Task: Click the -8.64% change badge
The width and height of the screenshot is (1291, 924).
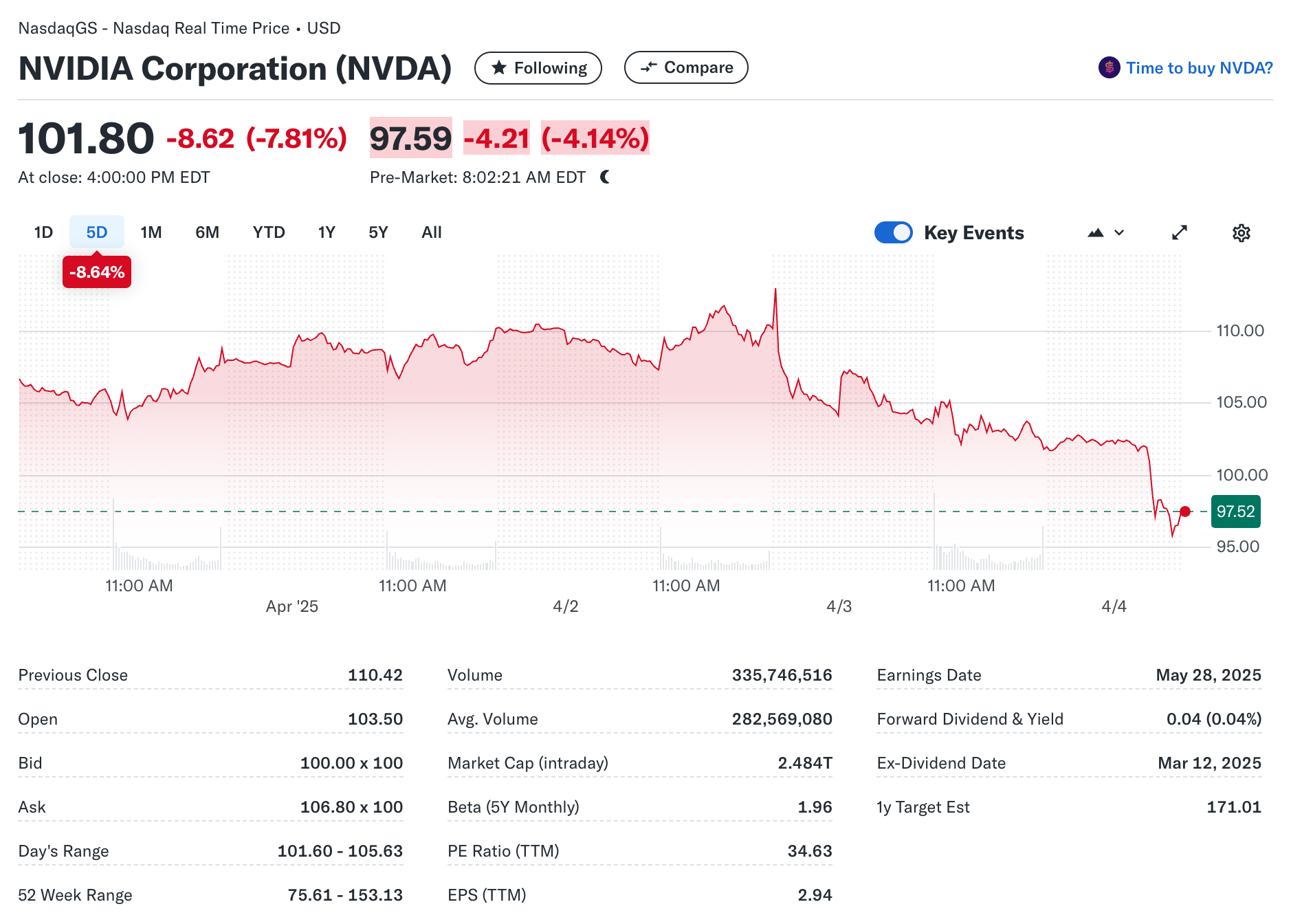Action: [97, 272]
